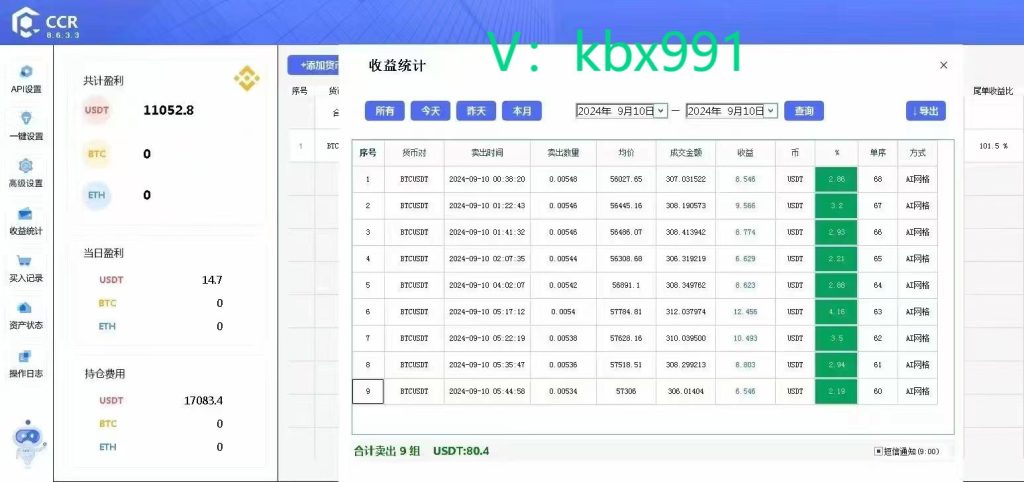
Task: Show 昨天 earnings records
Action: (x=476, y=111)
